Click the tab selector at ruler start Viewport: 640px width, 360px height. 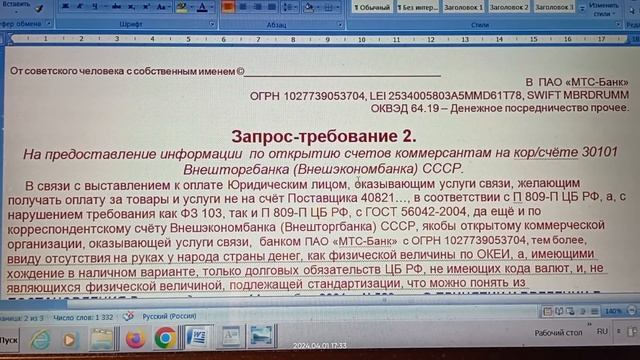2,39
